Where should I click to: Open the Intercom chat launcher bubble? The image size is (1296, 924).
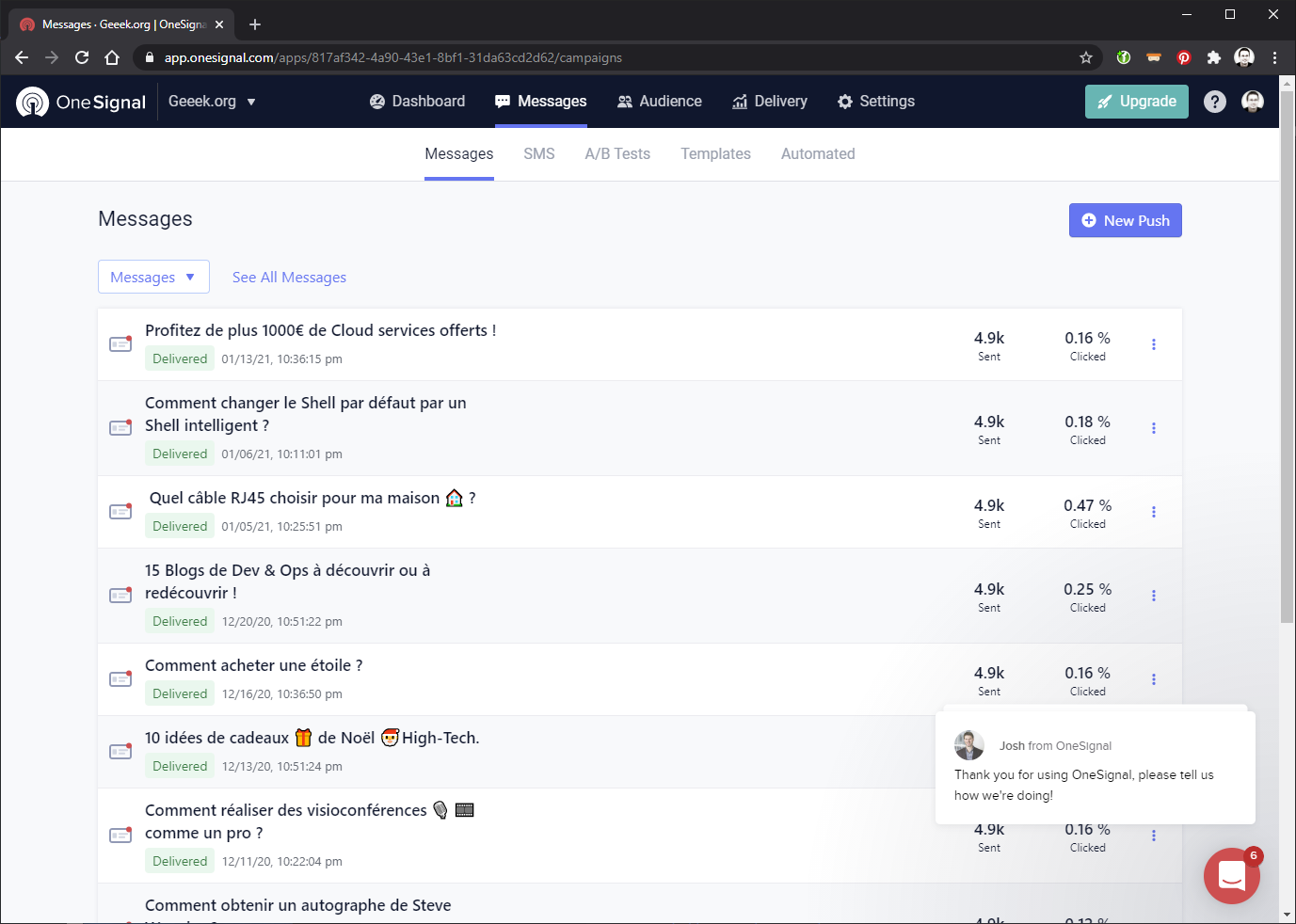click(x=1232, y=876)
